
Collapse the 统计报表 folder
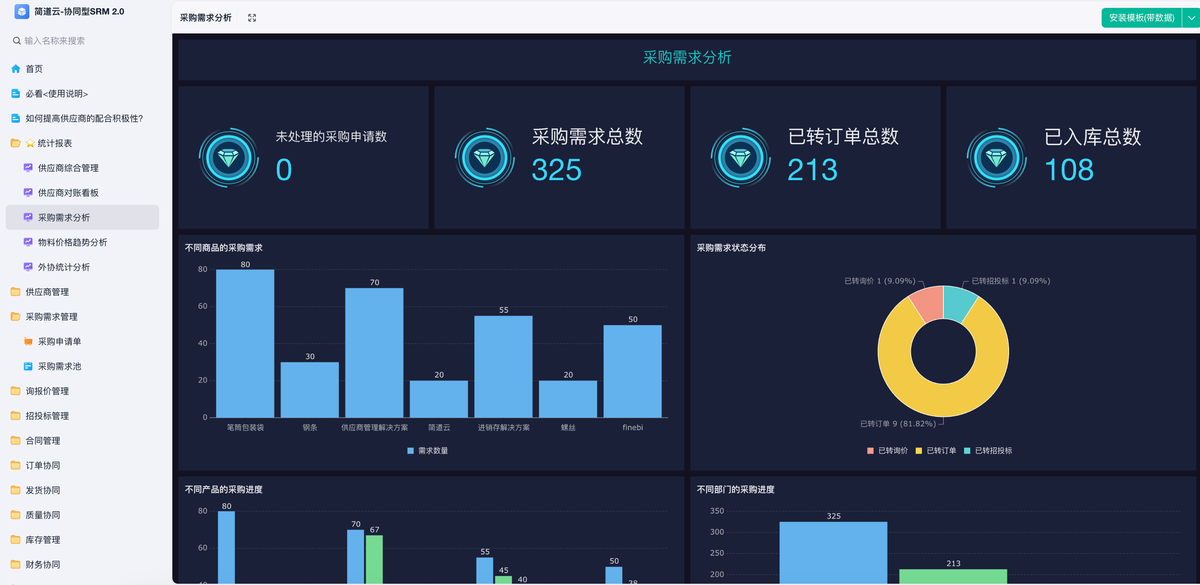click(82, 143)
